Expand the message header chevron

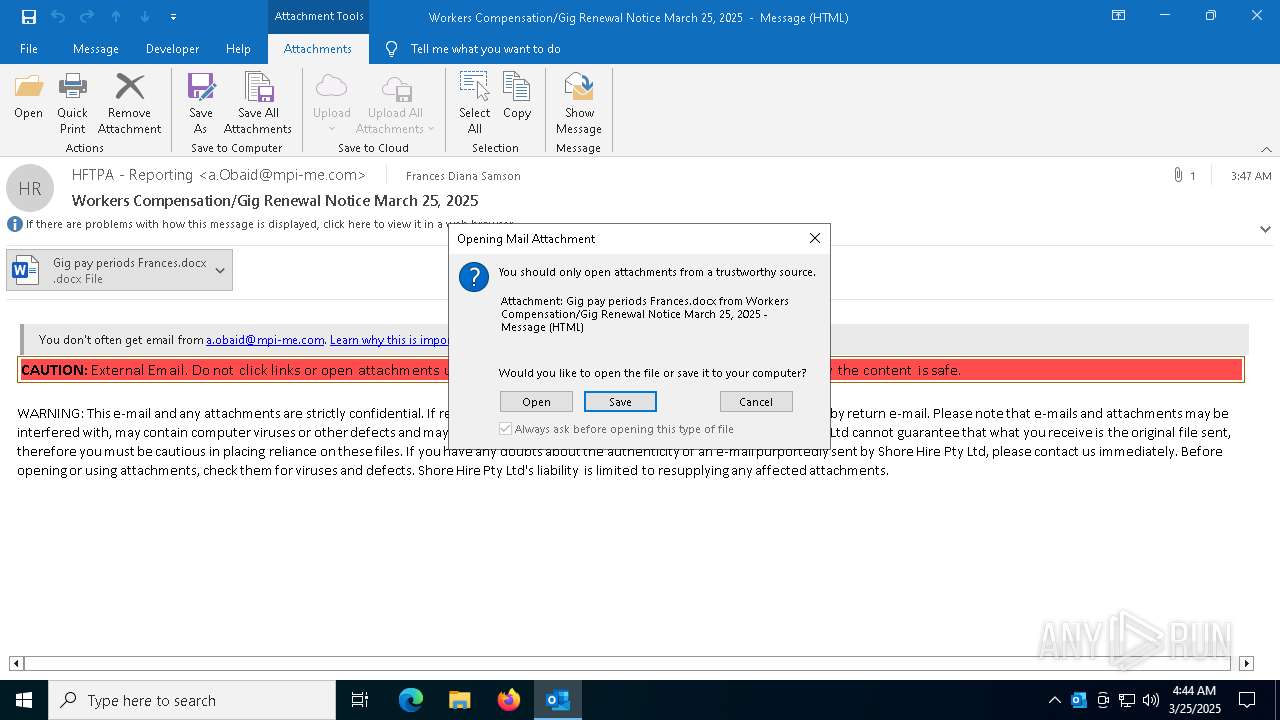click(x=1265, y=229)
